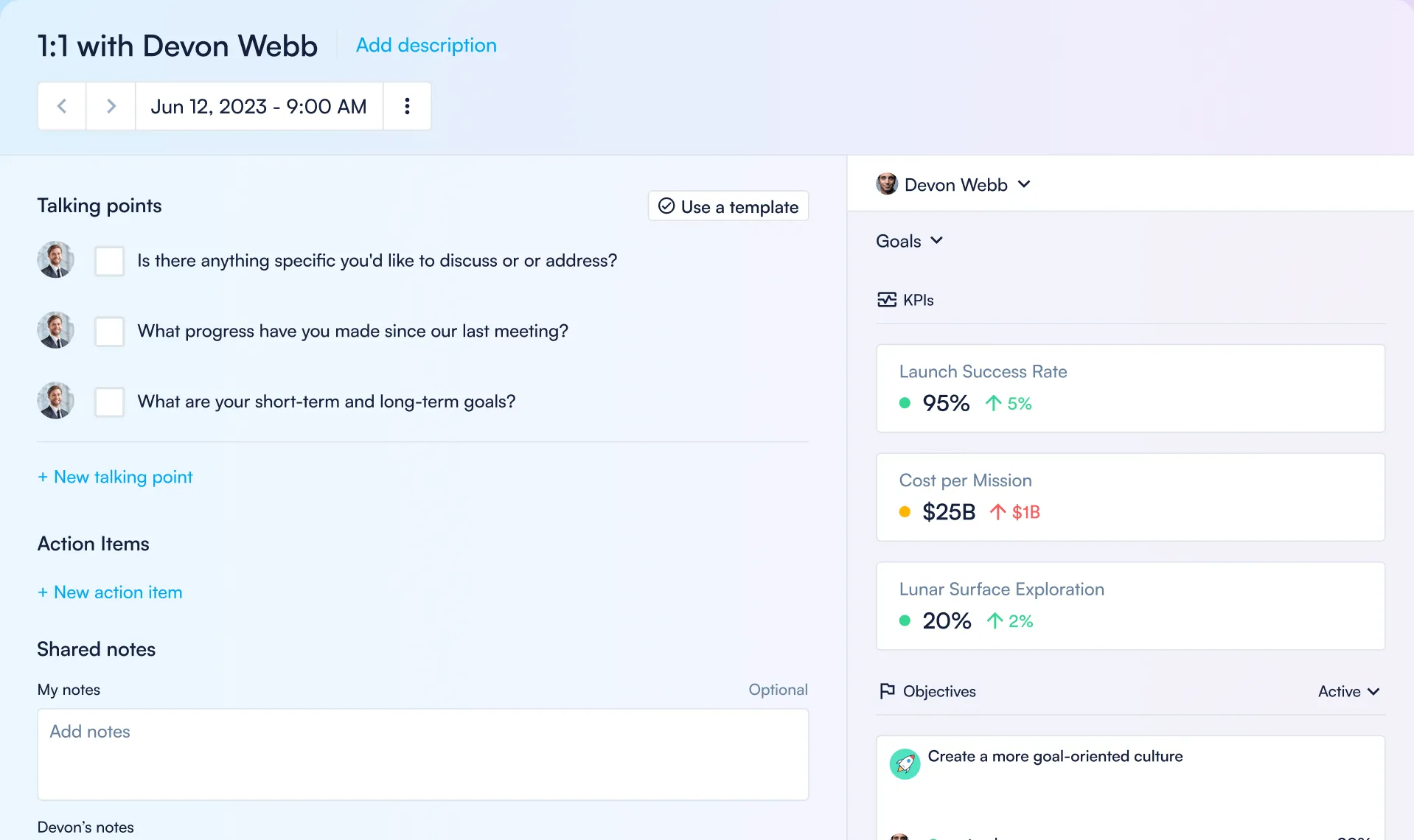Image resolution: width=1414 pixels, height=840 pixels.
Task: Click the avatar beside the first talking point
Action: tap(55, 259)
